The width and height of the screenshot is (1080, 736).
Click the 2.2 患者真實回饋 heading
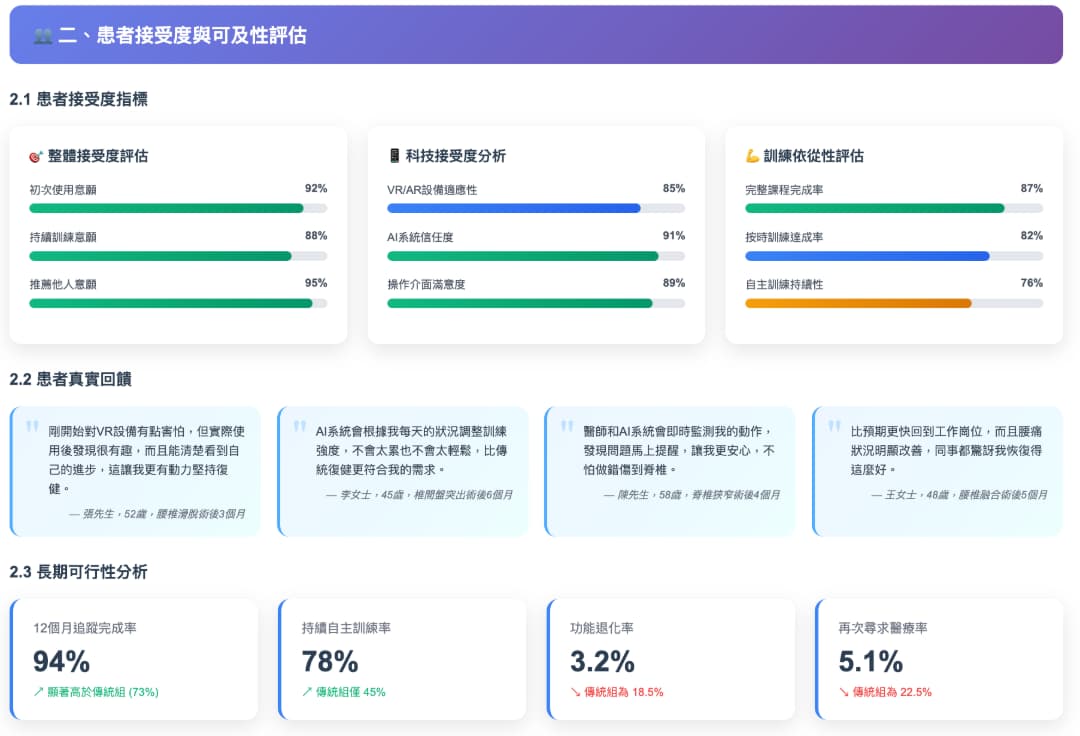(70, 379)
